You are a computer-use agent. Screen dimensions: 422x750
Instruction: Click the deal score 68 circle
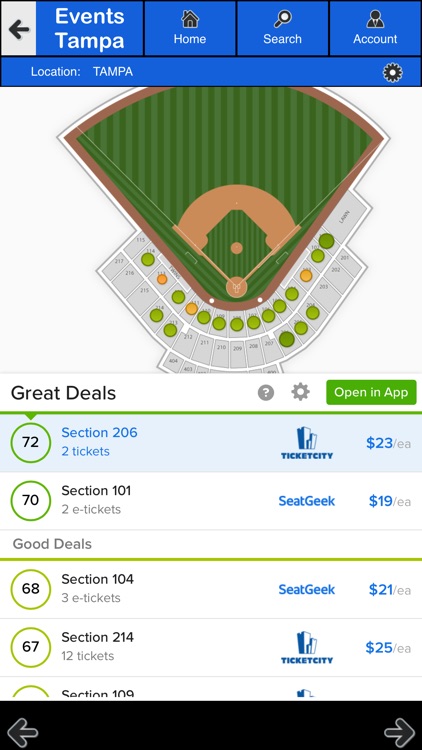(31, 589)
